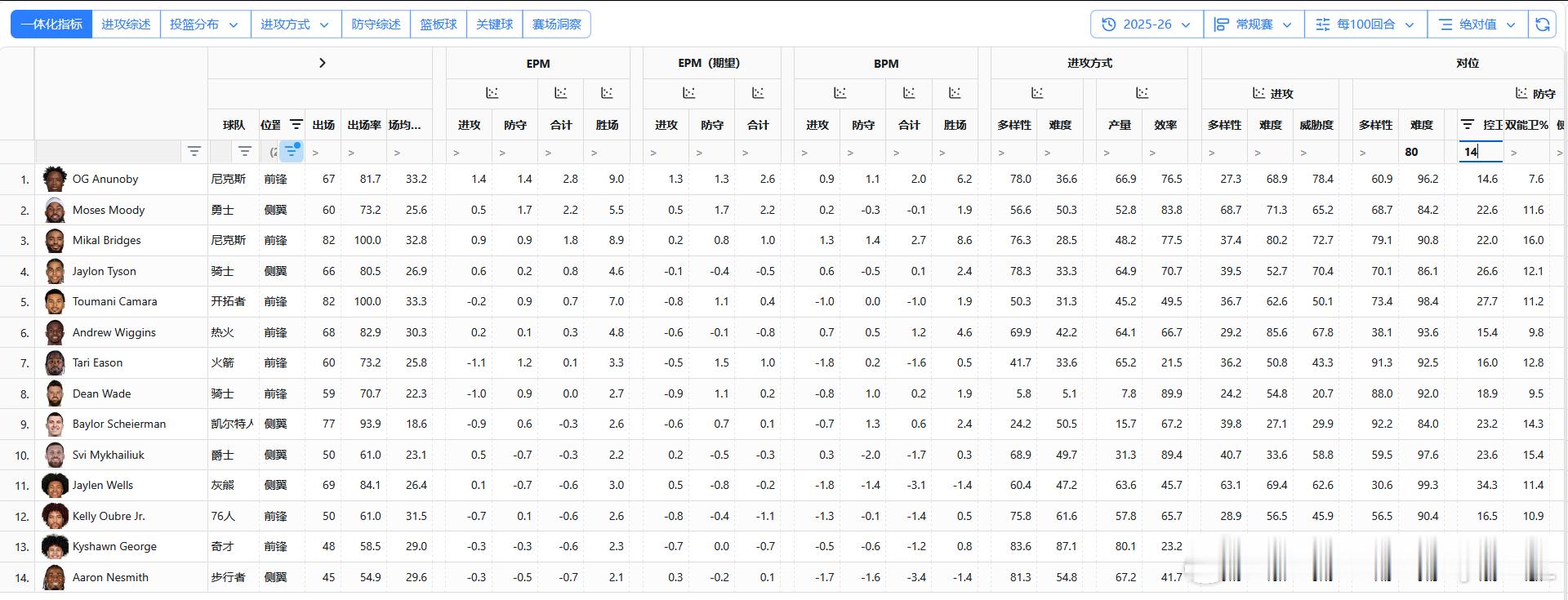Open scatter chart icon above EPM（期望）合计
Viewport: 1568px width, 600px height.
click(758, 93)
